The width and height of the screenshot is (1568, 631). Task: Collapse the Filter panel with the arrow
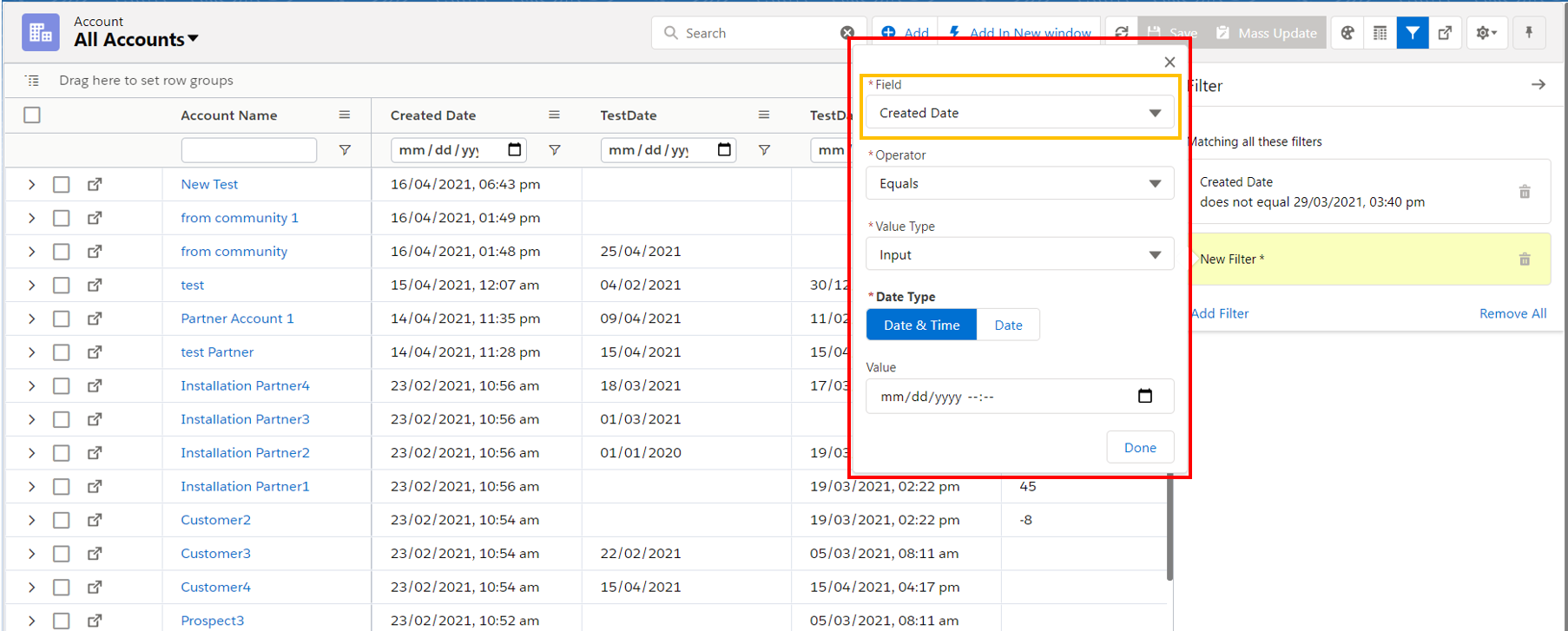1538,85
